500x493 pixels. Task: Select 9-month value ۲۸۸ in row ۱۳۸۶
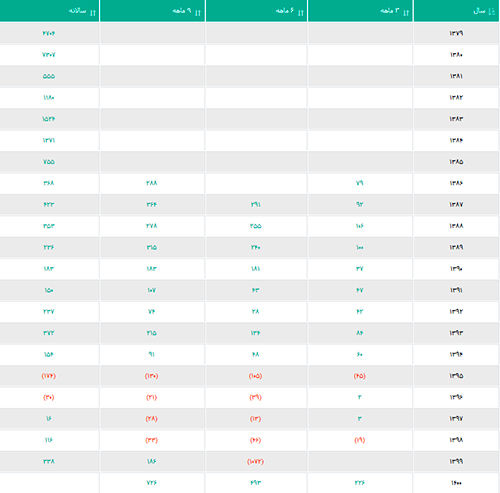click(152, 183)
